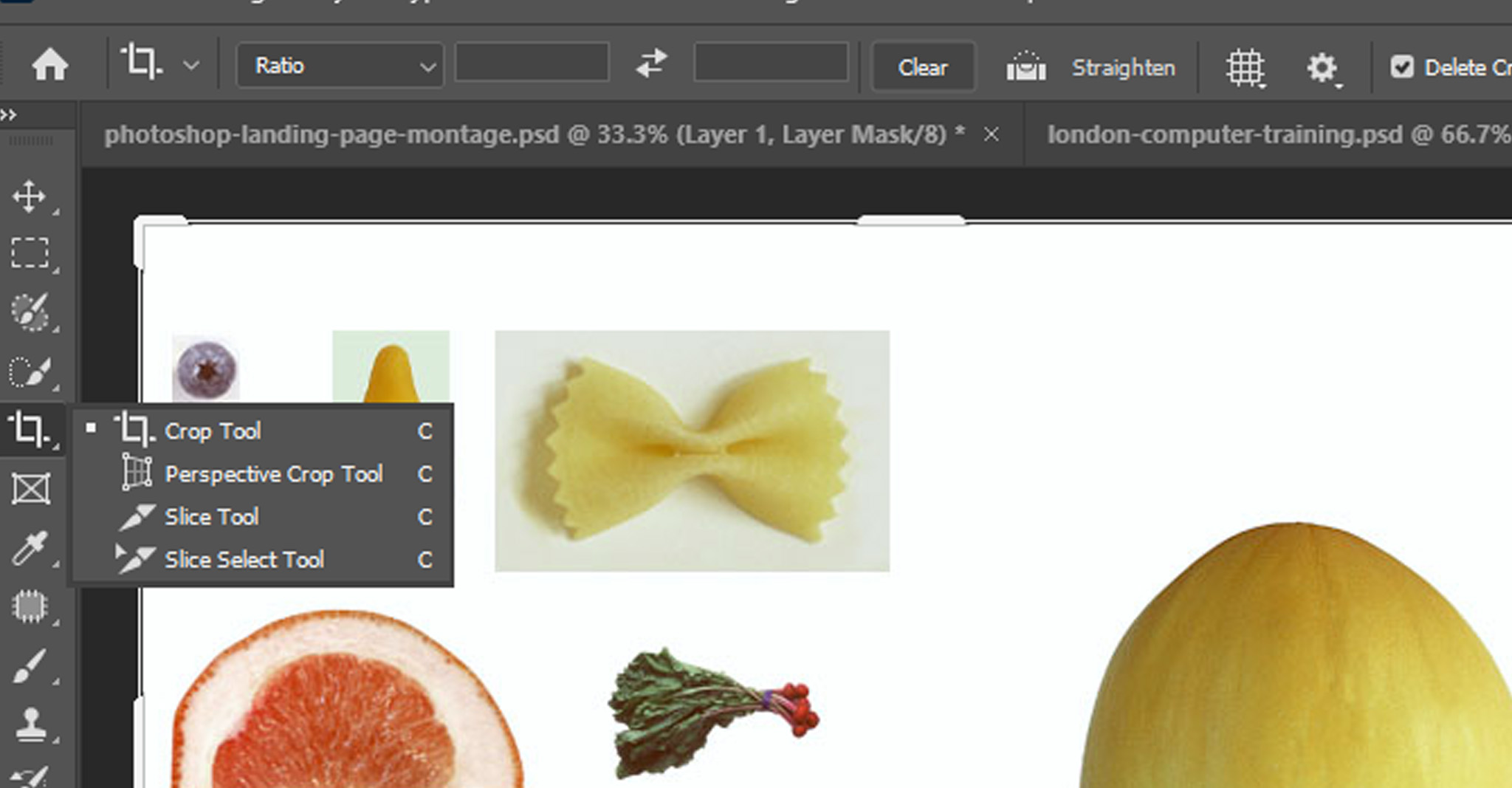Click the toolbar drag grip handle
Viewport: 1512px width, 788px height.
tap(30, 140)
